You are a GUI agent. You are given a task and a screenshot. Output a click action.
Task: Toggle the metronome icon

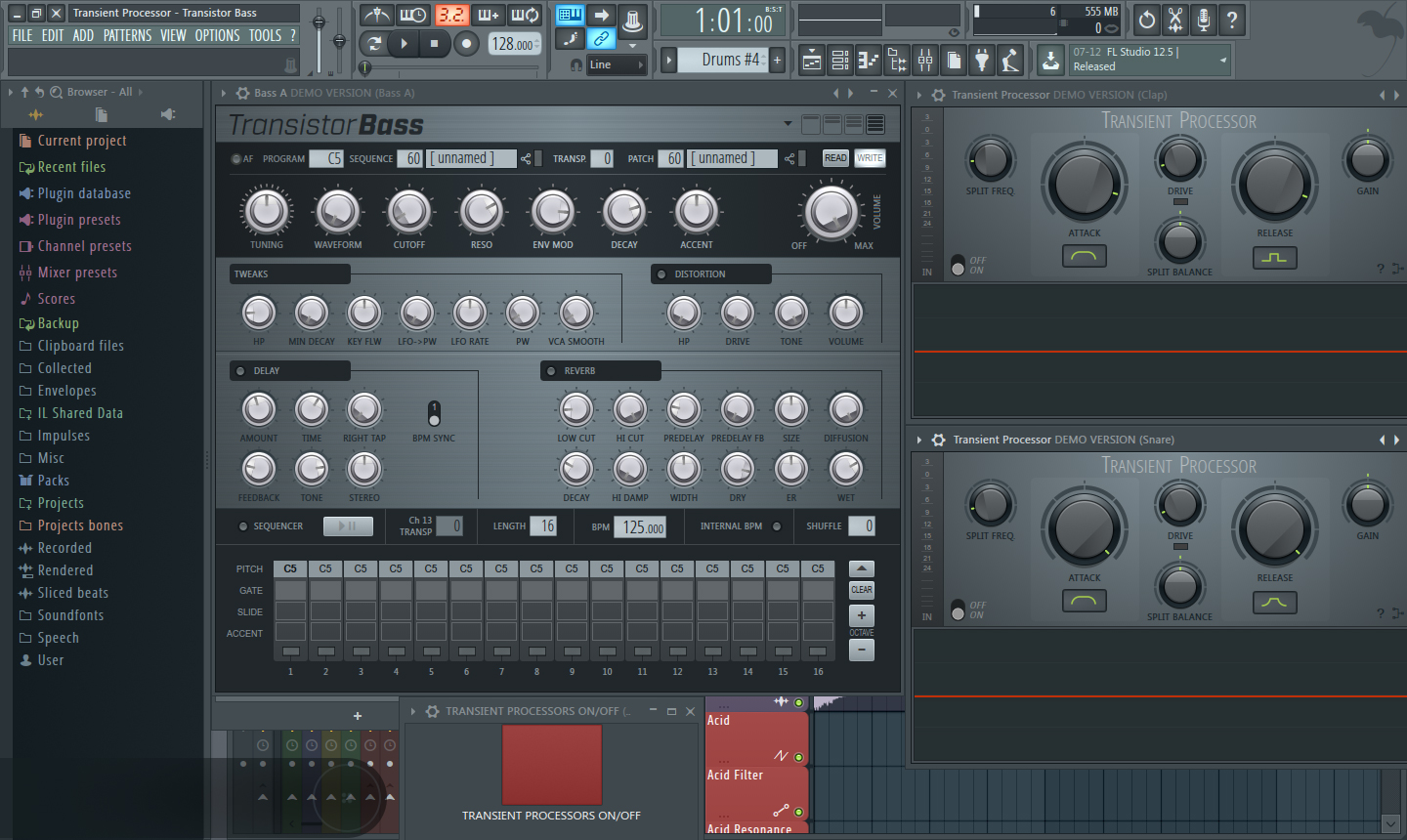(x=376, y=15)
